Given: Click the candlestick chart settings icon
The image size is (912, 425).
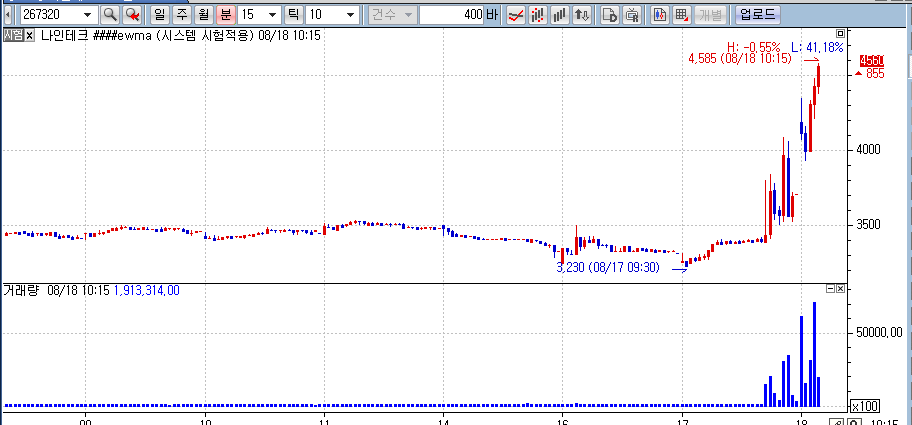Looking at the screenshot, I should click(x=659, y=15).
